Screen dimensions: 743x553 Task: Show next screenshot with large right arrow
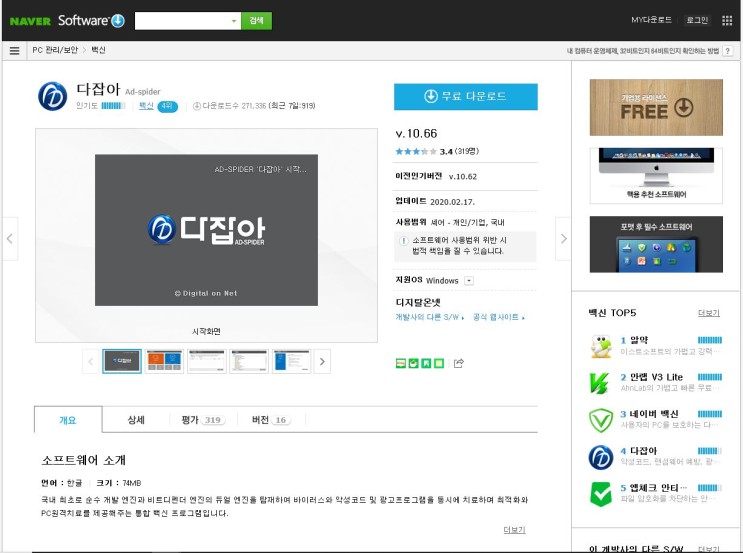[563, 239]
